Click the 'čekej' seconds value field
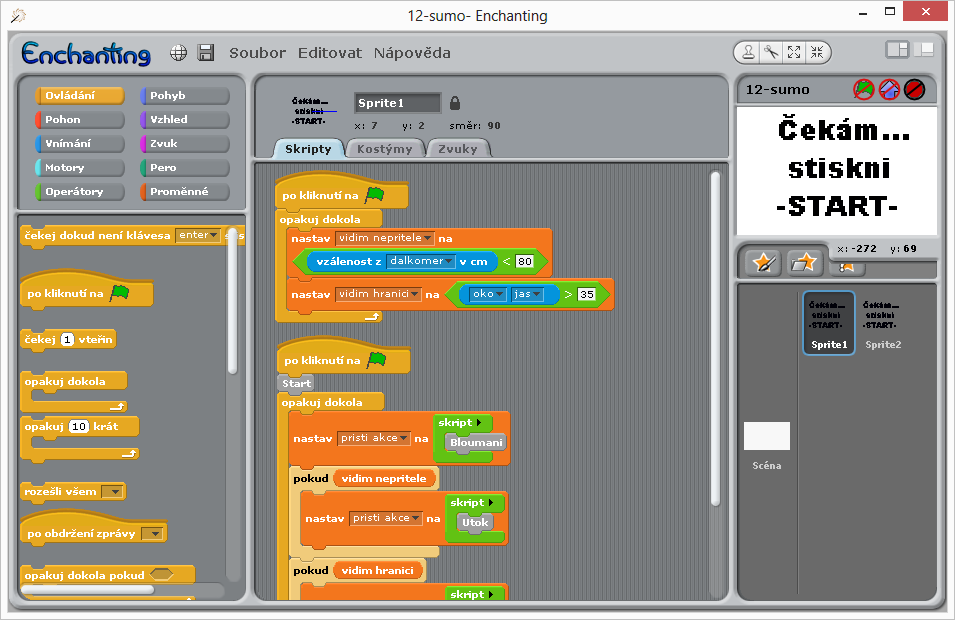Screen dimensions: 955x620 point(67,339)
